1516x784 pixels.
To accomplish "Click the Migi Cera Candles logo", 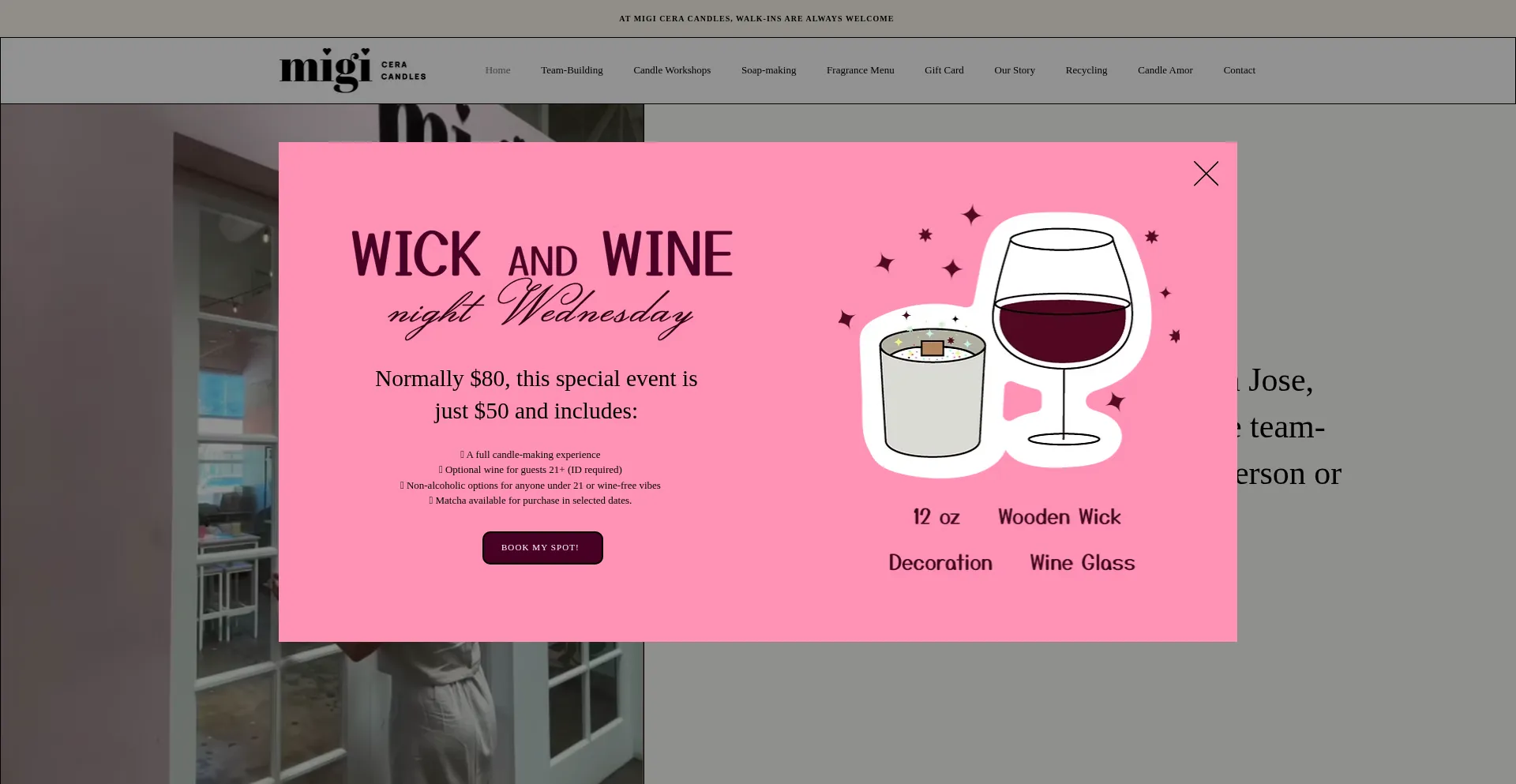I will pyautogui.click(x=352, y=70).
